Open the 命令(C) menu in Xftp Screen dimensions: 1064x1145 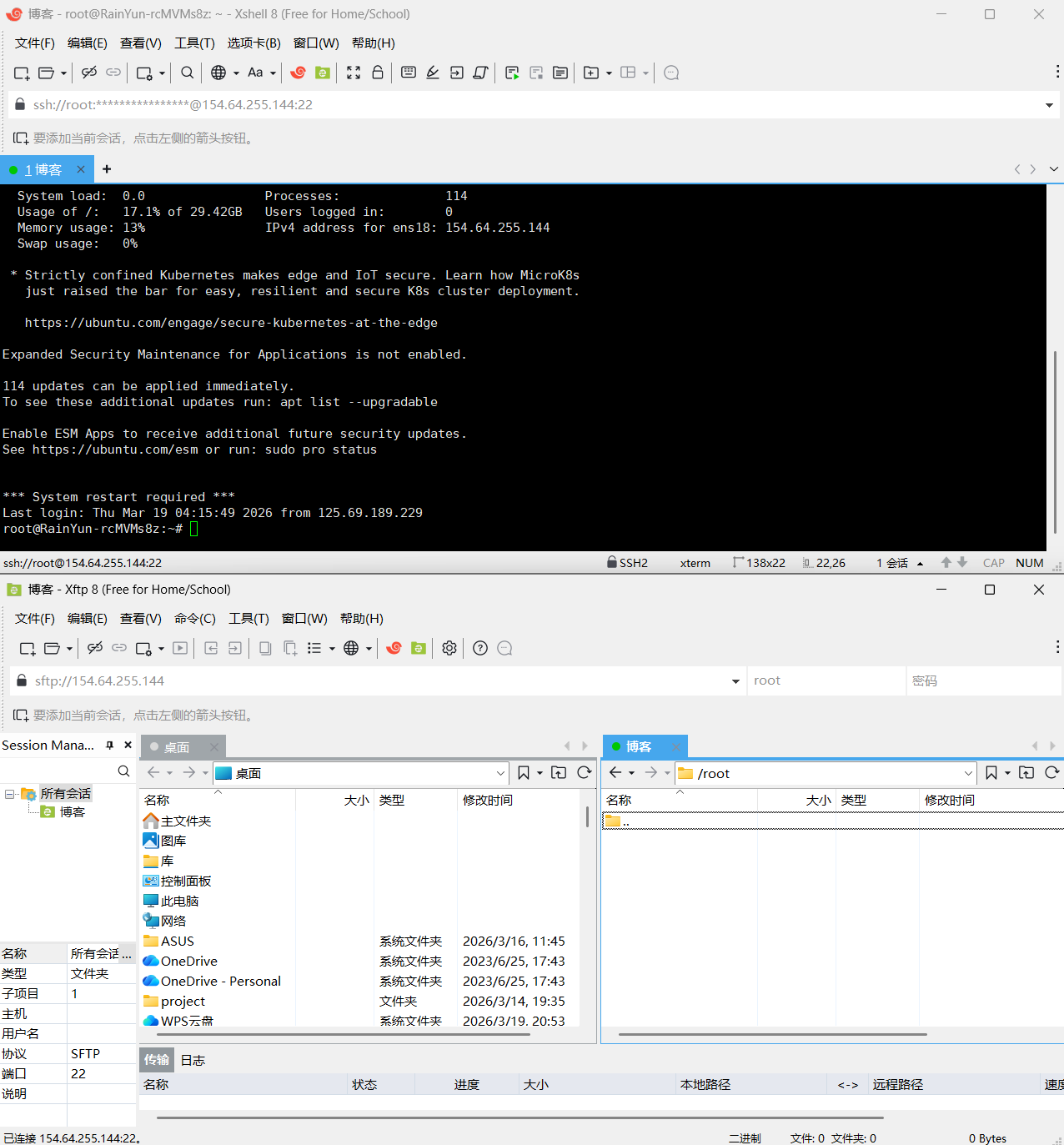195,619
